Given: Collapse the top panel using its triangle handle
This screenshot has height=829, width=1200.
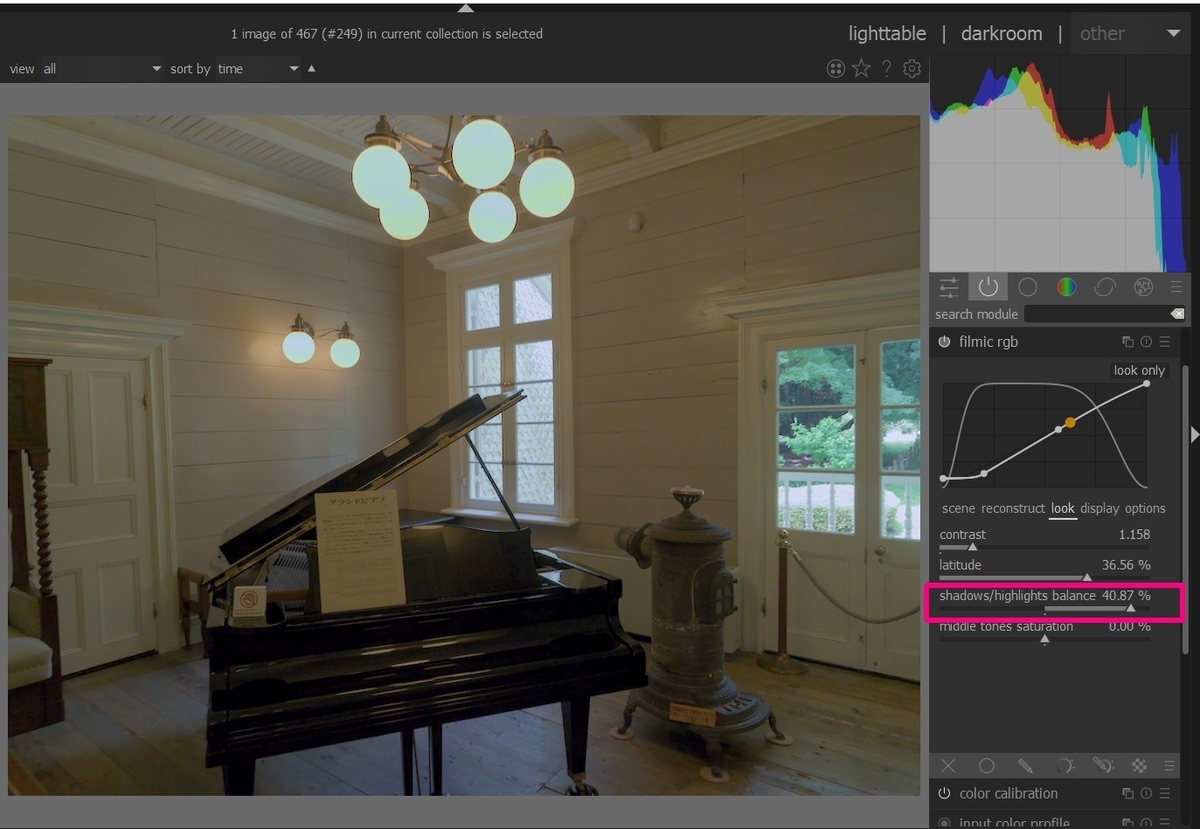Looking at the screenshot, I should pyautogui.click(x=465, y=7).
